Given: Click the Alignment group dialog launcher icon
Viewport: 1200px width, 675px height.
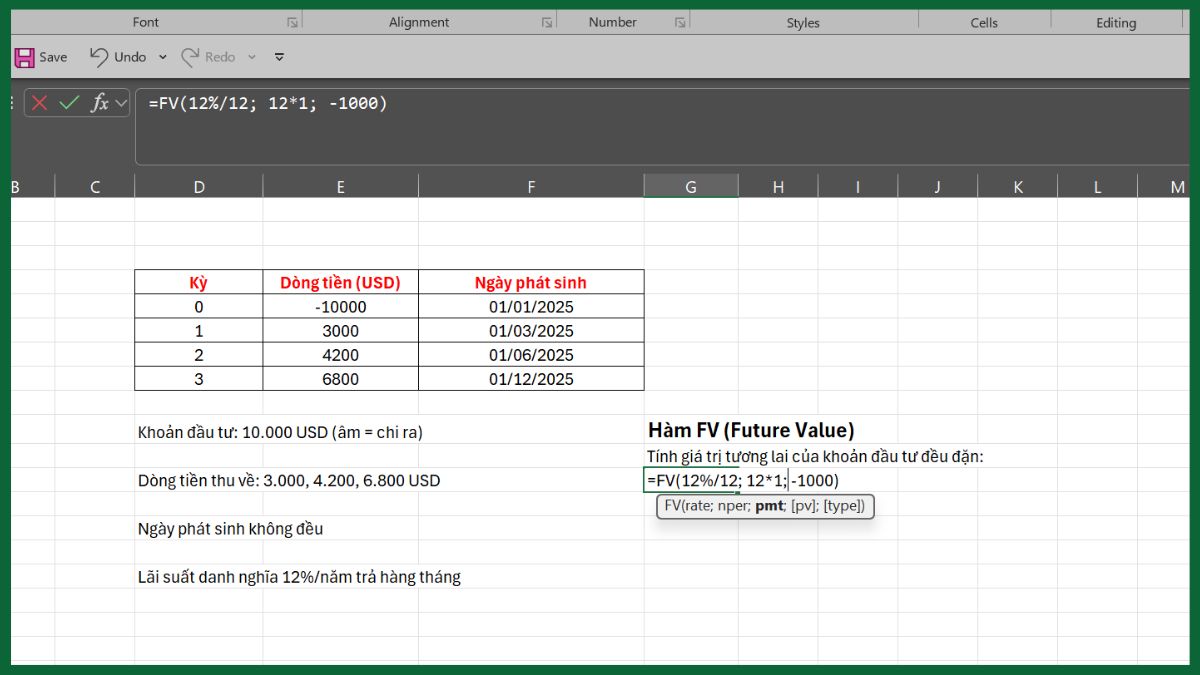Looking at the screenshot, I should [546, 20].
